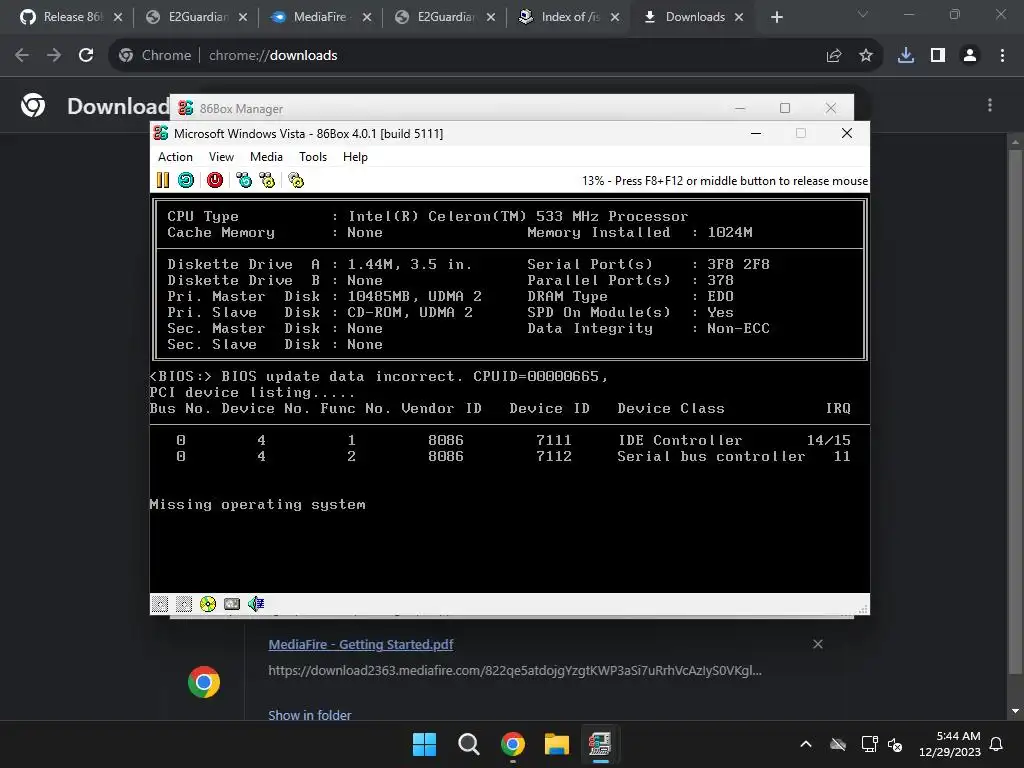Click the muted volume tray icon
This screenshot has width=1024, height=768.
tap(895, 744)
